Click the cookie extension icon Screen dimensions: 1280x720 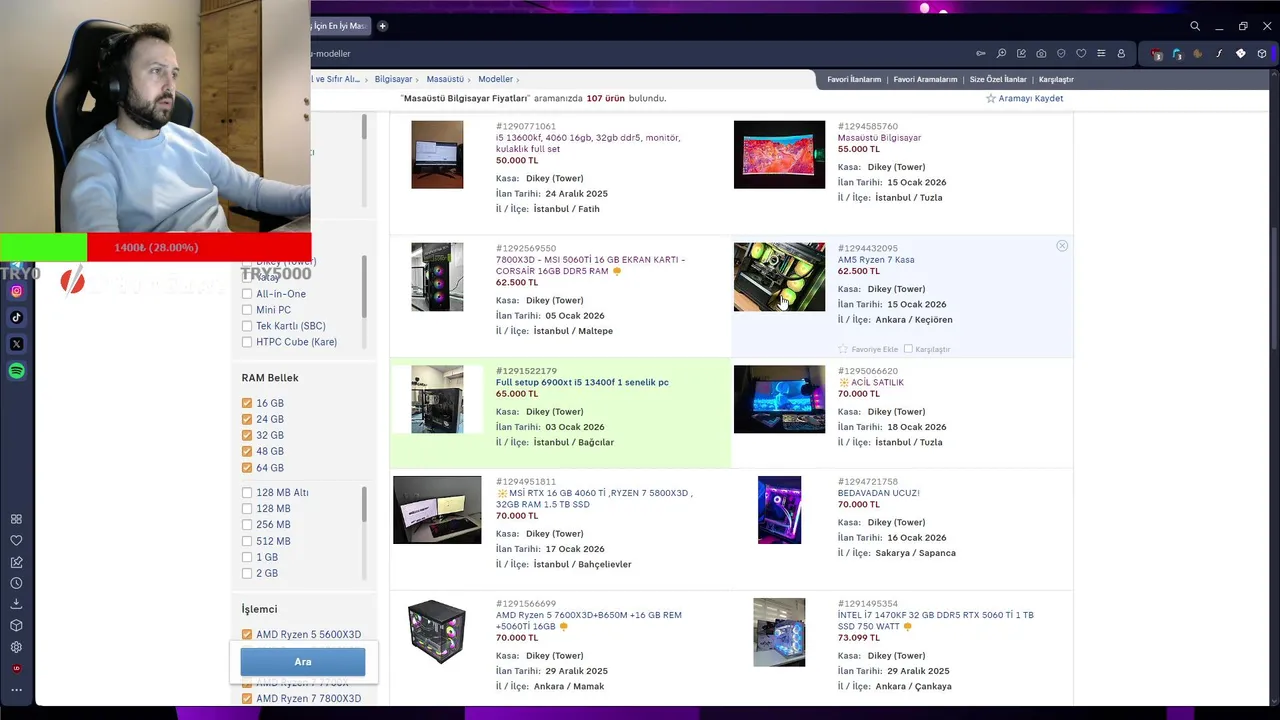tap(1198, 54)
